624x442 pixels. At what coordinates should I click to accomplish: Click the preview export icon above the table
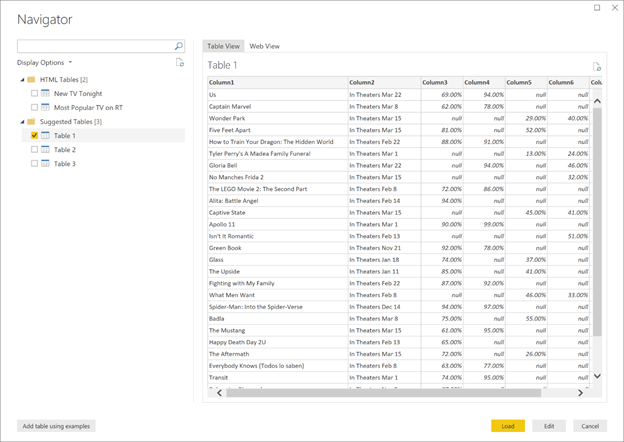coord(597,66)
